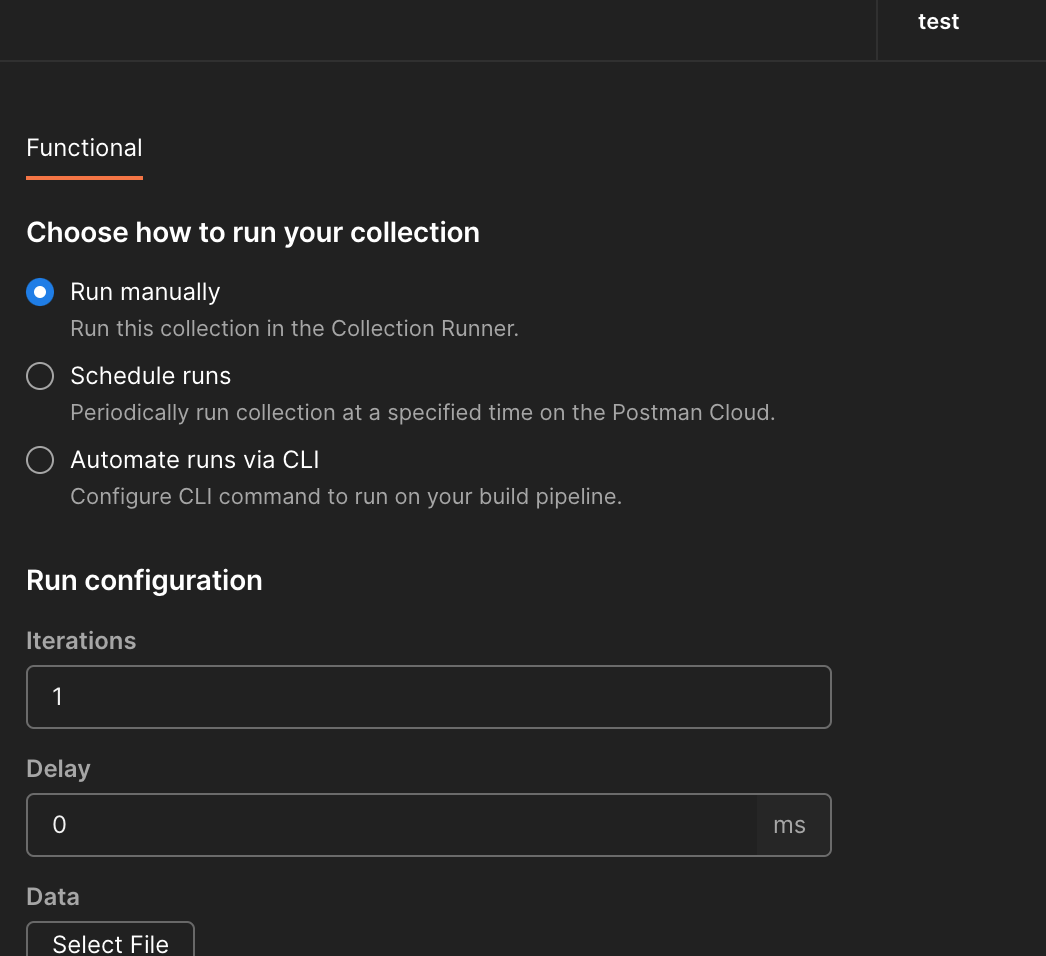Click the Run configuration section heading
Screen dimensions: 1046x956
(144, 580)
